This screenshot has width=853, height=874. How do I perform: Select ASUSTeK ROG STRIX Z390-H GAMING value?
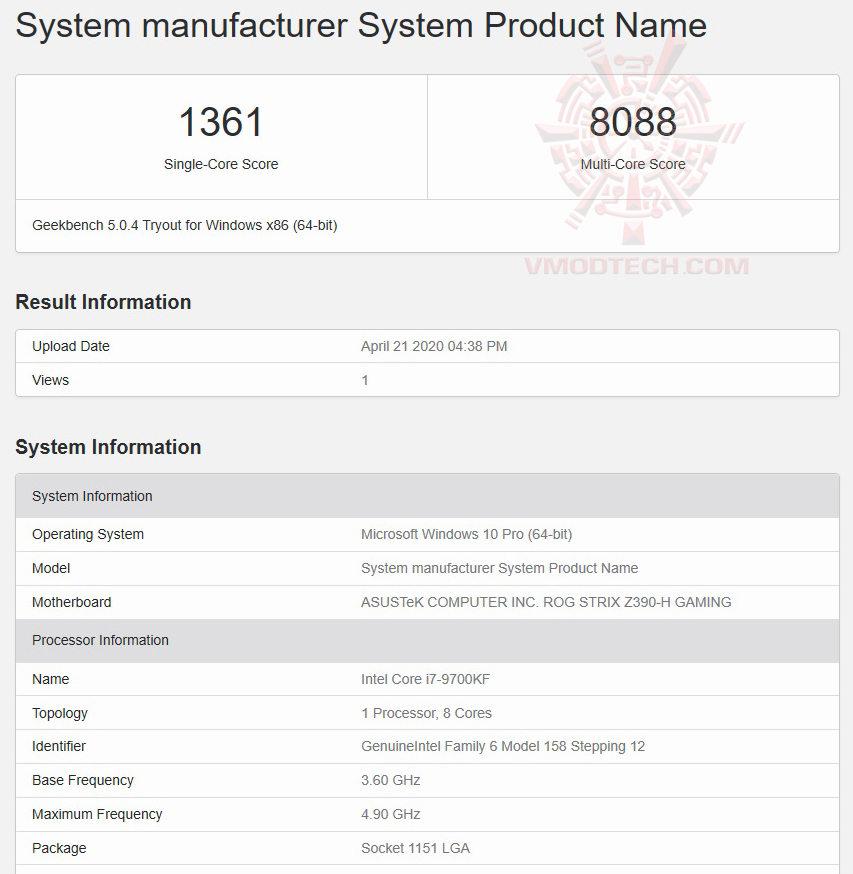pos(546,603)
